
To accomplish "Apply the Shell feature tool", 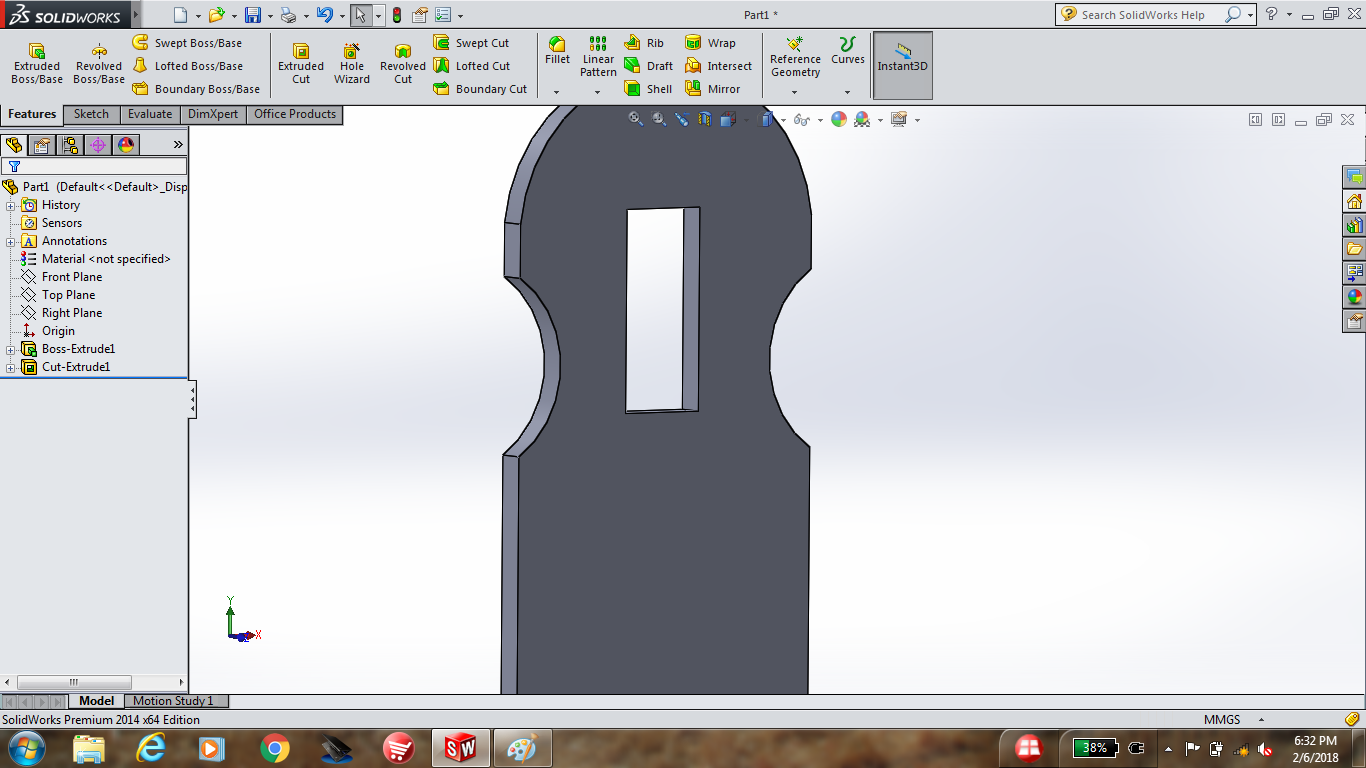I will [x=648, y=89].
